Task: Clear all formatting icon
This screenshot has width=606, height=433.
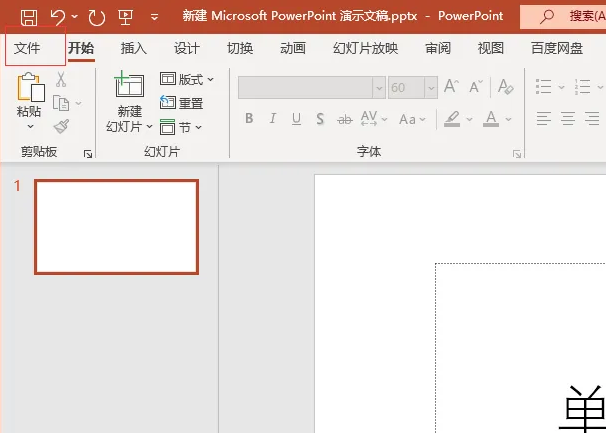Action: 506,86
